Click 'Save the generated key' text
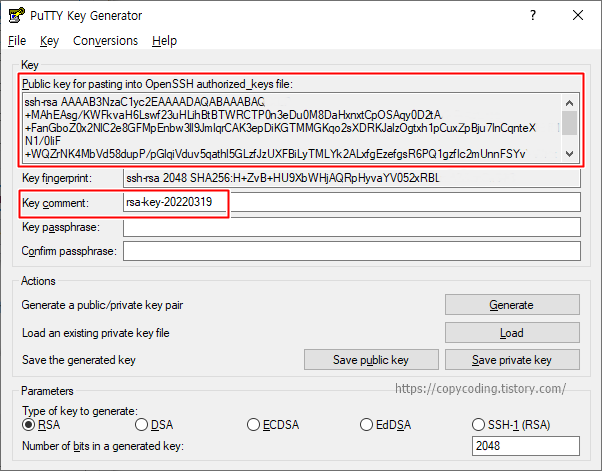The width and height of the screenshot is (602, 471). click(79, 360)
